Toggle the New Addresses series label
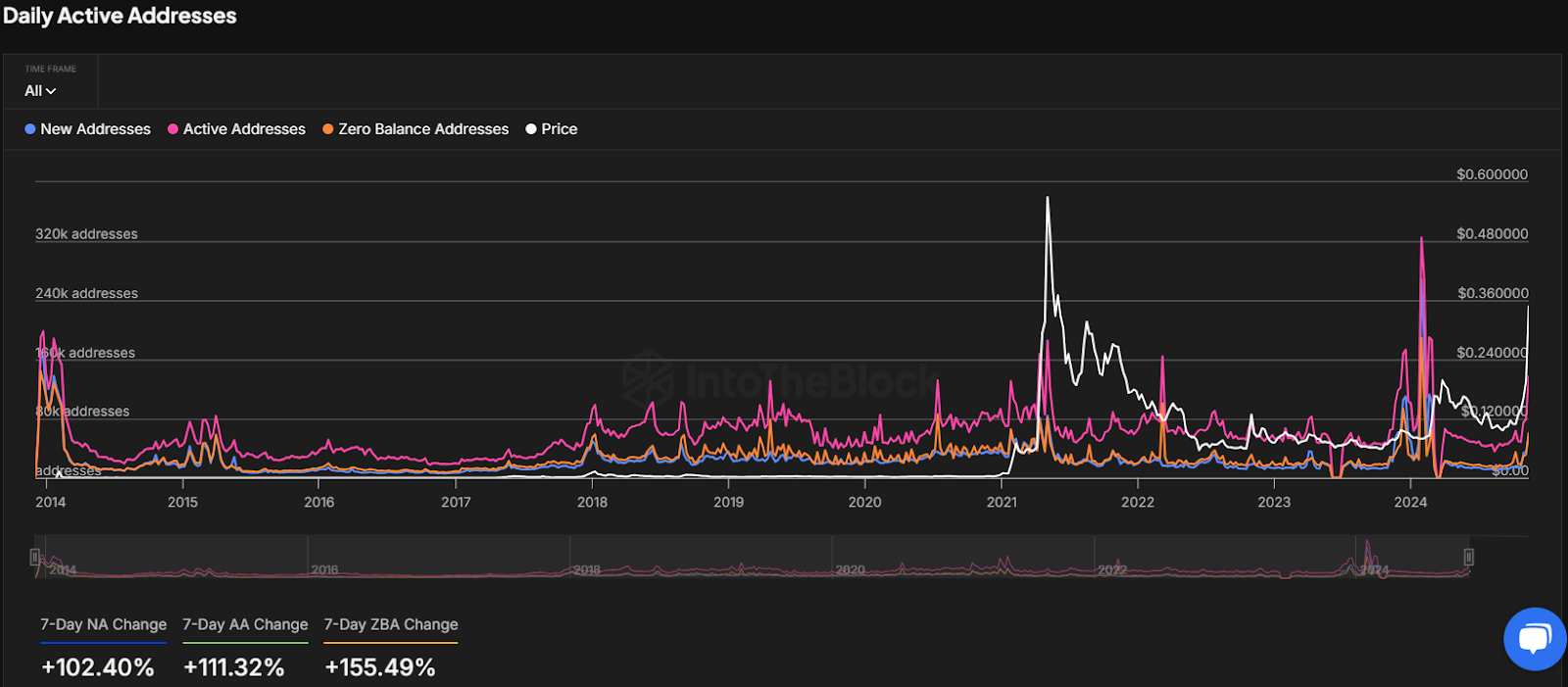Image resolution: width=1568 pixels, height=687 pixels. click(x=95, y=129)
